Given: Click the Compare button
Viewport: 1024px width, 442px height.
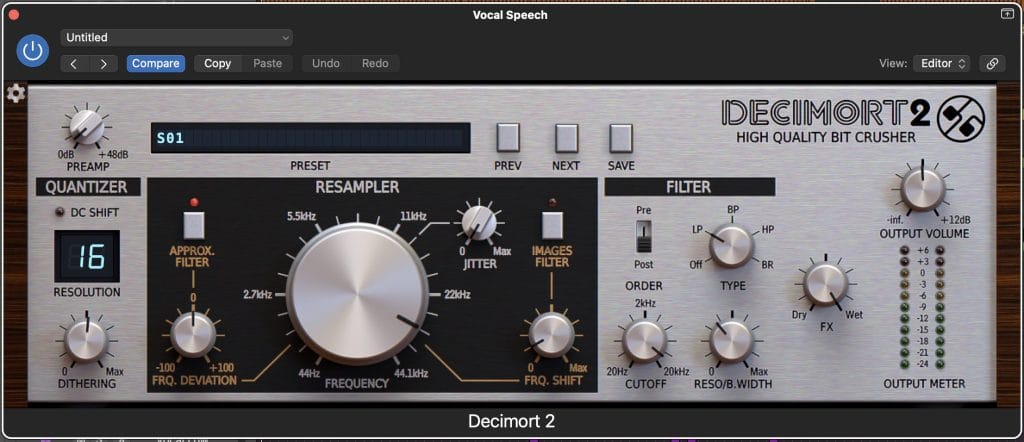Looking at the screenshot, I should [156, 63].
